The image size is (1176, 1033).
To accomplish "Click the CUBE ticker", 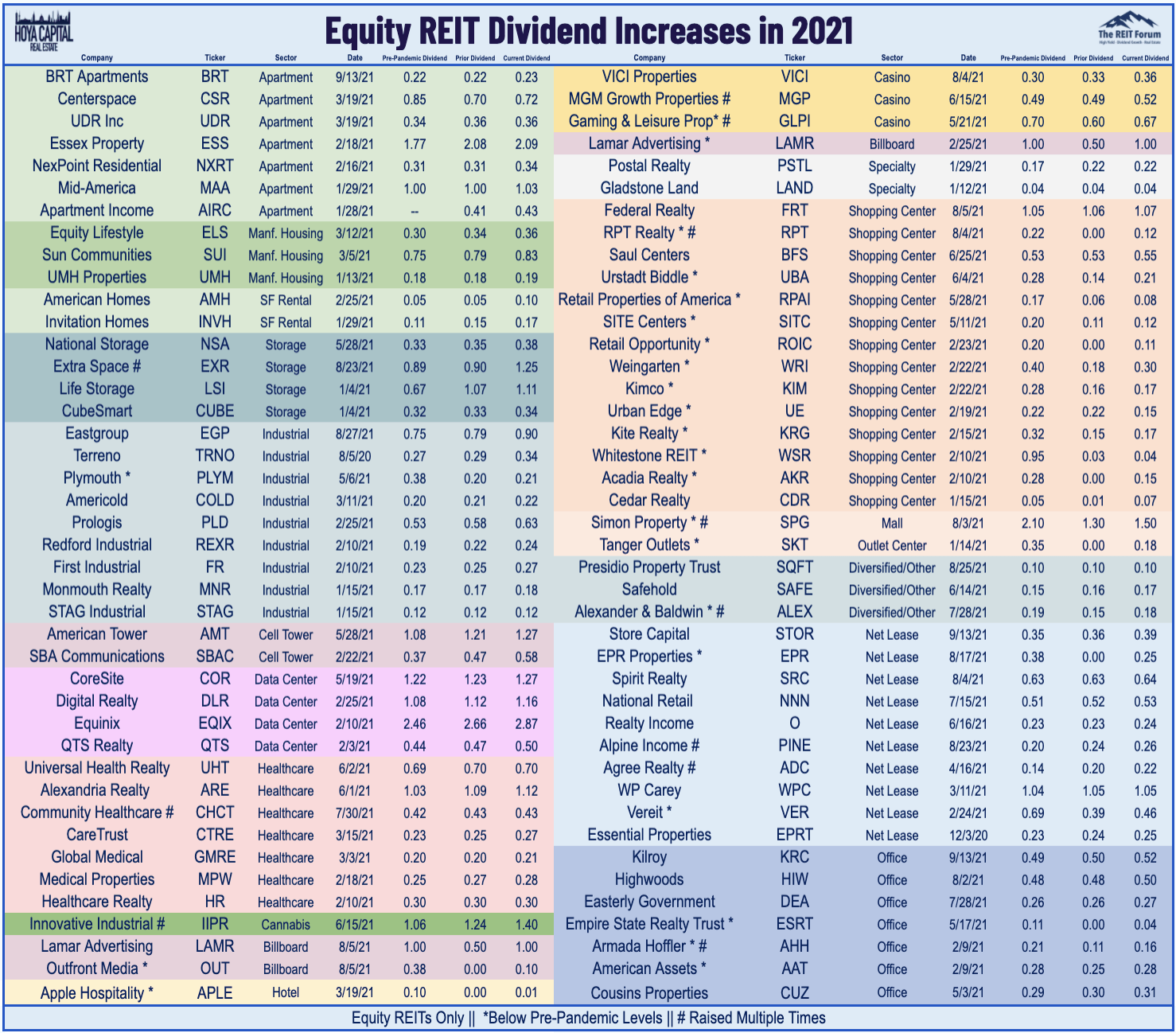I will coord(215,411).
